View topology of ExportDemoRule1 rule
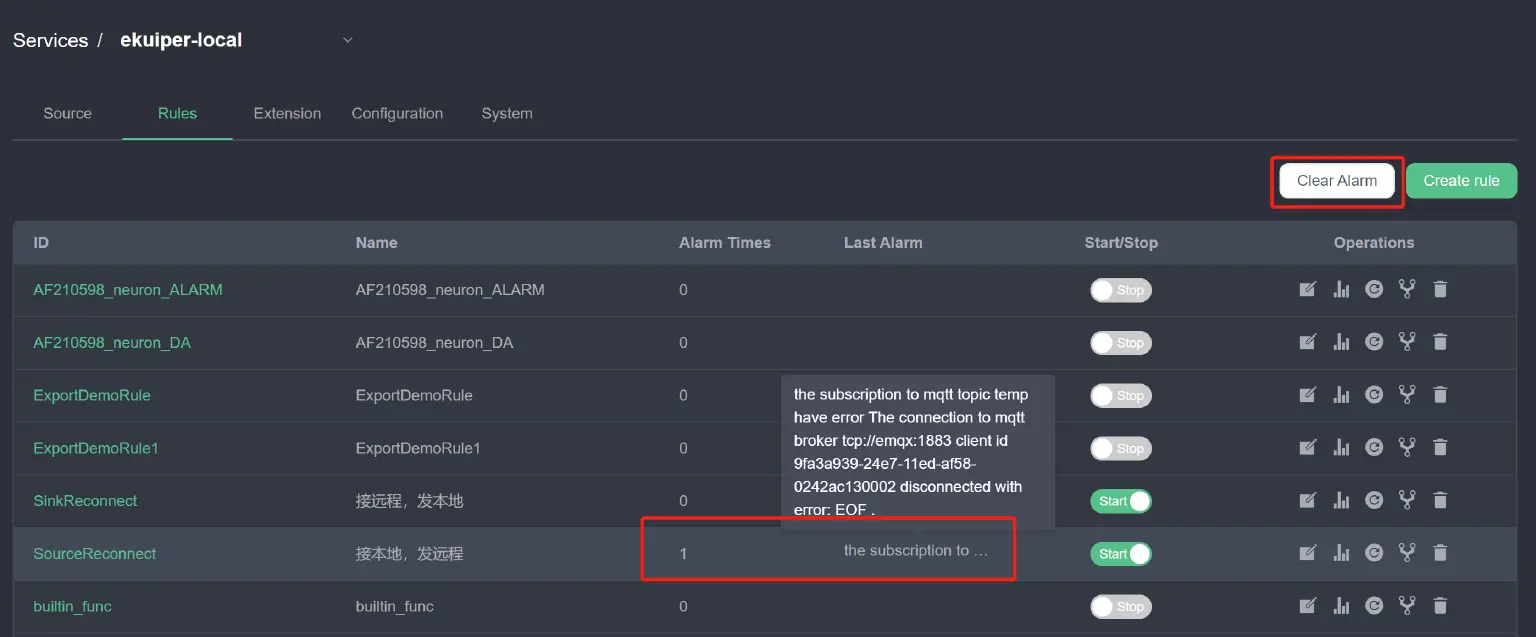Screen dimensions: 1536x637 click(1407, 448)
